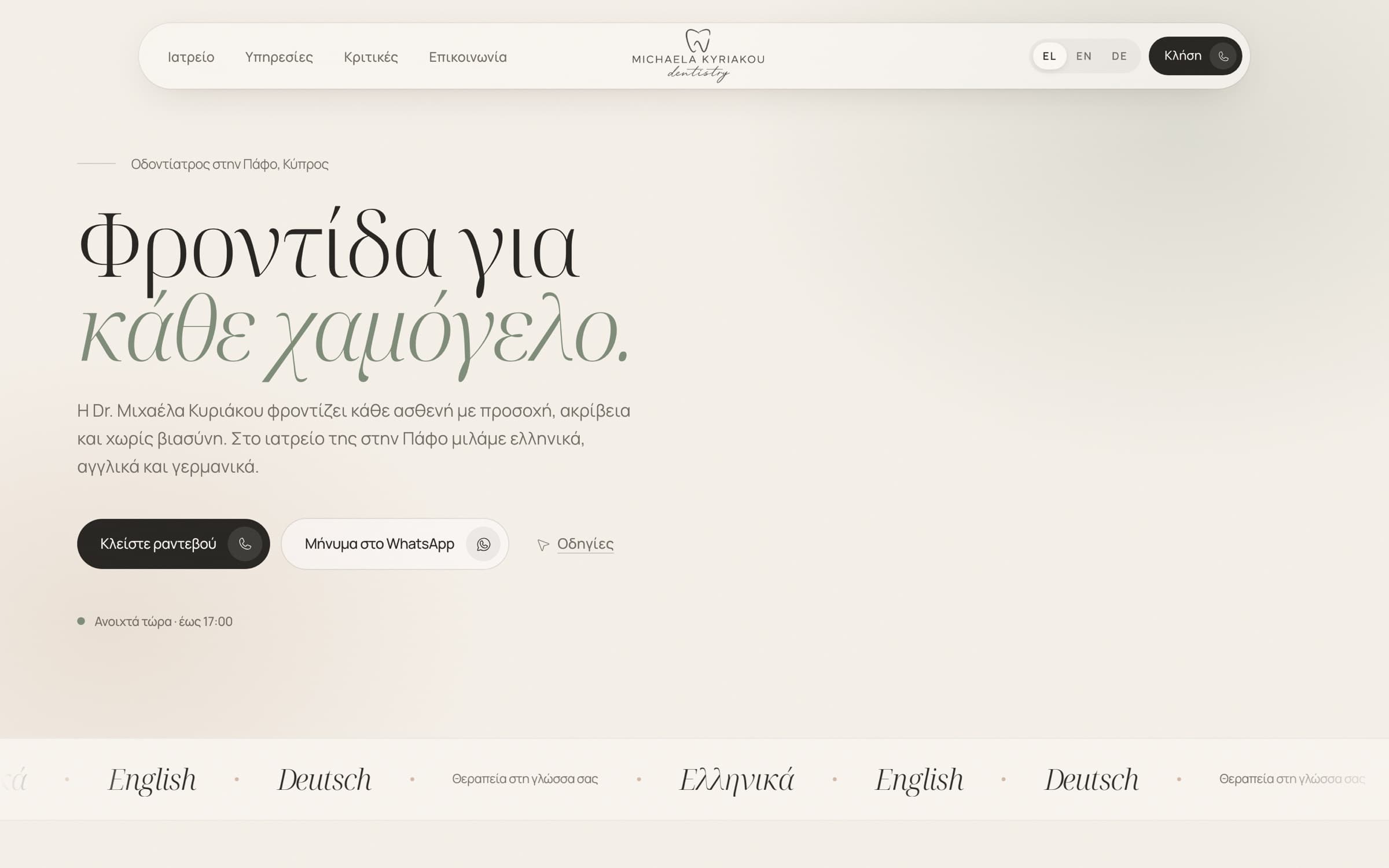This screenshot has width=1389, height=868.
Task: Click the paragraph starting 'Η Dr. Μιχαέλα Κυριάκου'
Action: point(354,439)
